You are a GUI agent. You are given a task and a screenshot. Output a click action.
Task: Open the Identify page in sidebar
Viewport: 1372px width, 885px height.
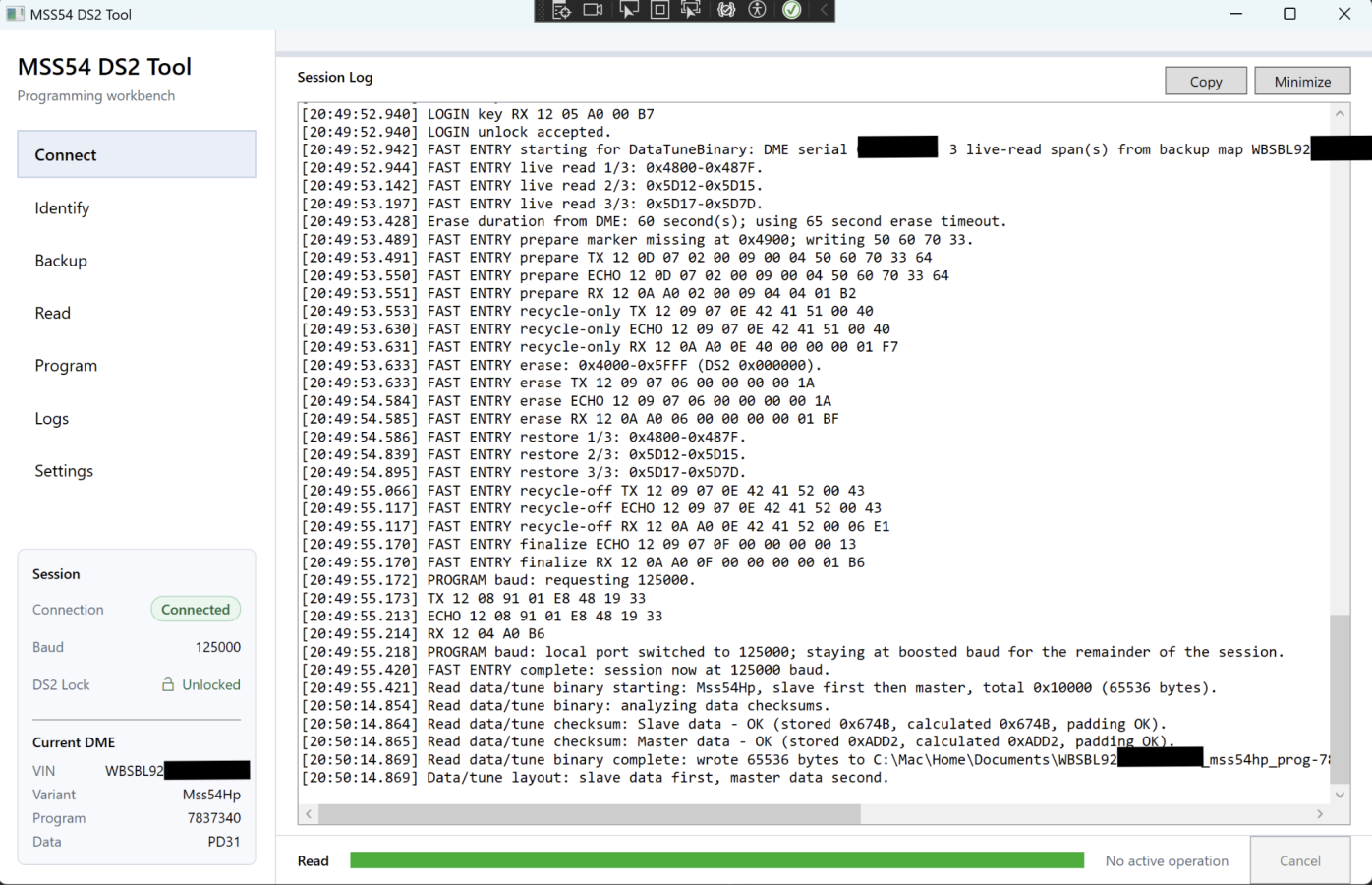(62, 208)
